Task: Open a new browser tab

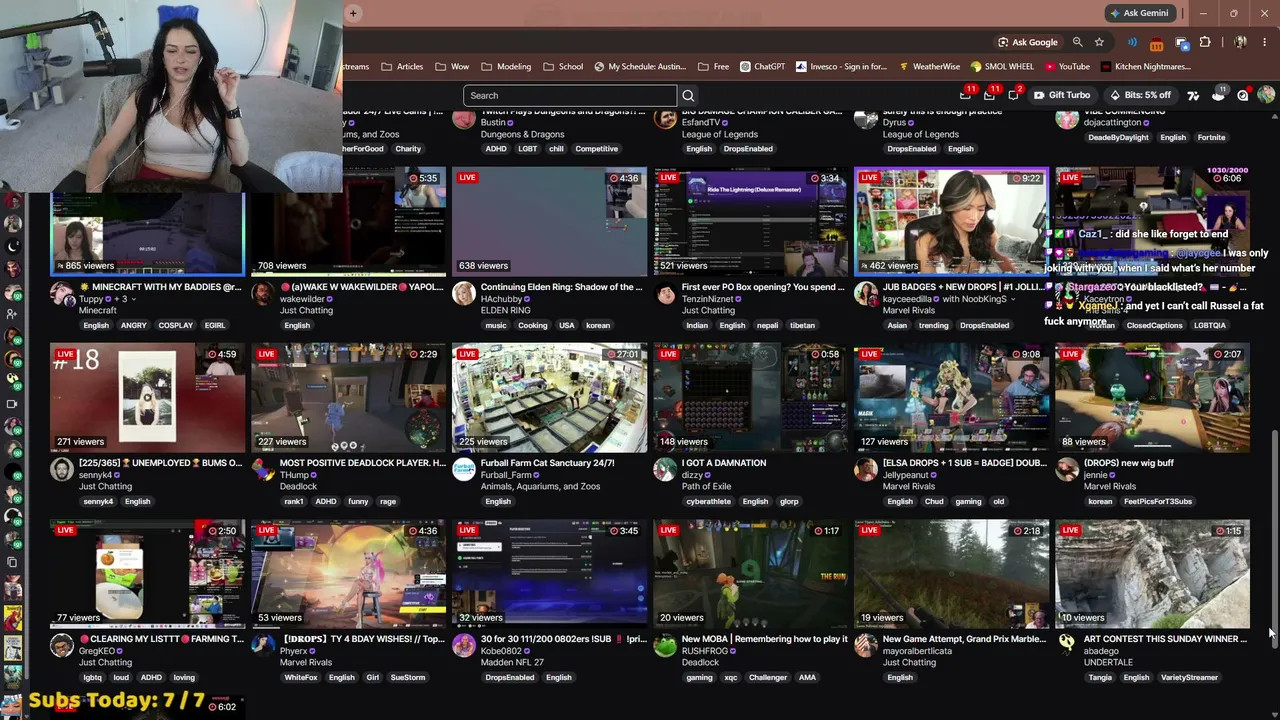Action: point(354,13)
